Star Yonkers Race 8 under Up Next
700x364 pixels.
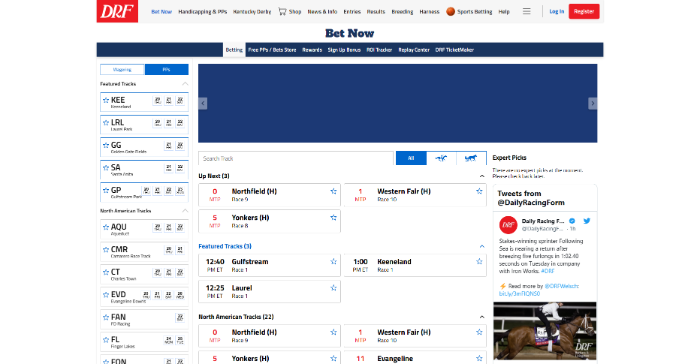[333, 218]
